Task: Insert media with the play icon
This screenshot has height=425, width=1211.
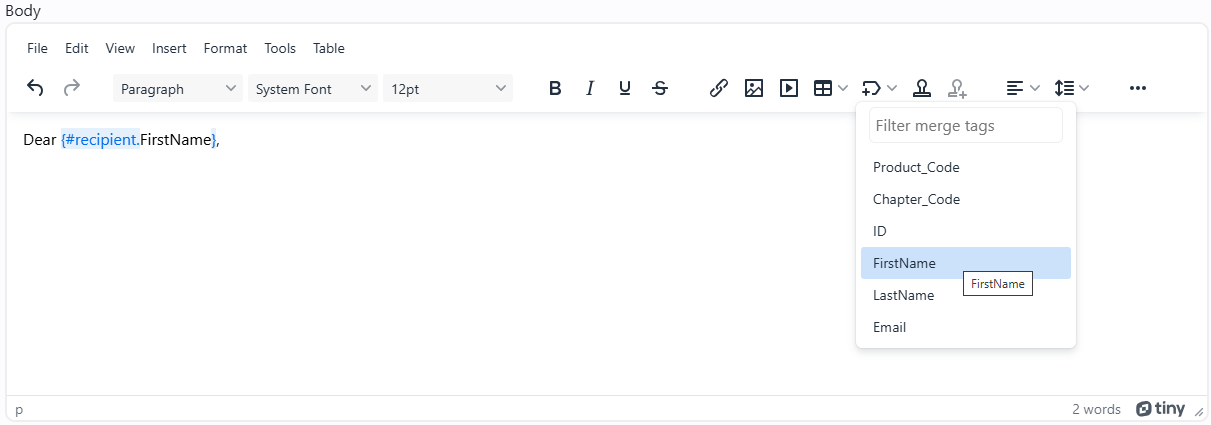Action: (x=789, y=88)
